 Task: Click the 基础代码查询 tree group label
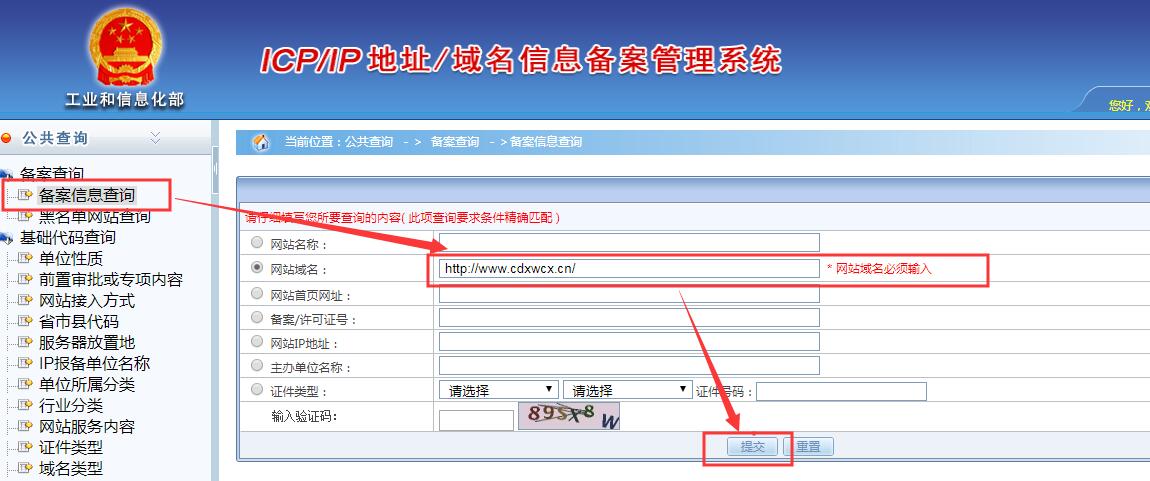point(67,238)
